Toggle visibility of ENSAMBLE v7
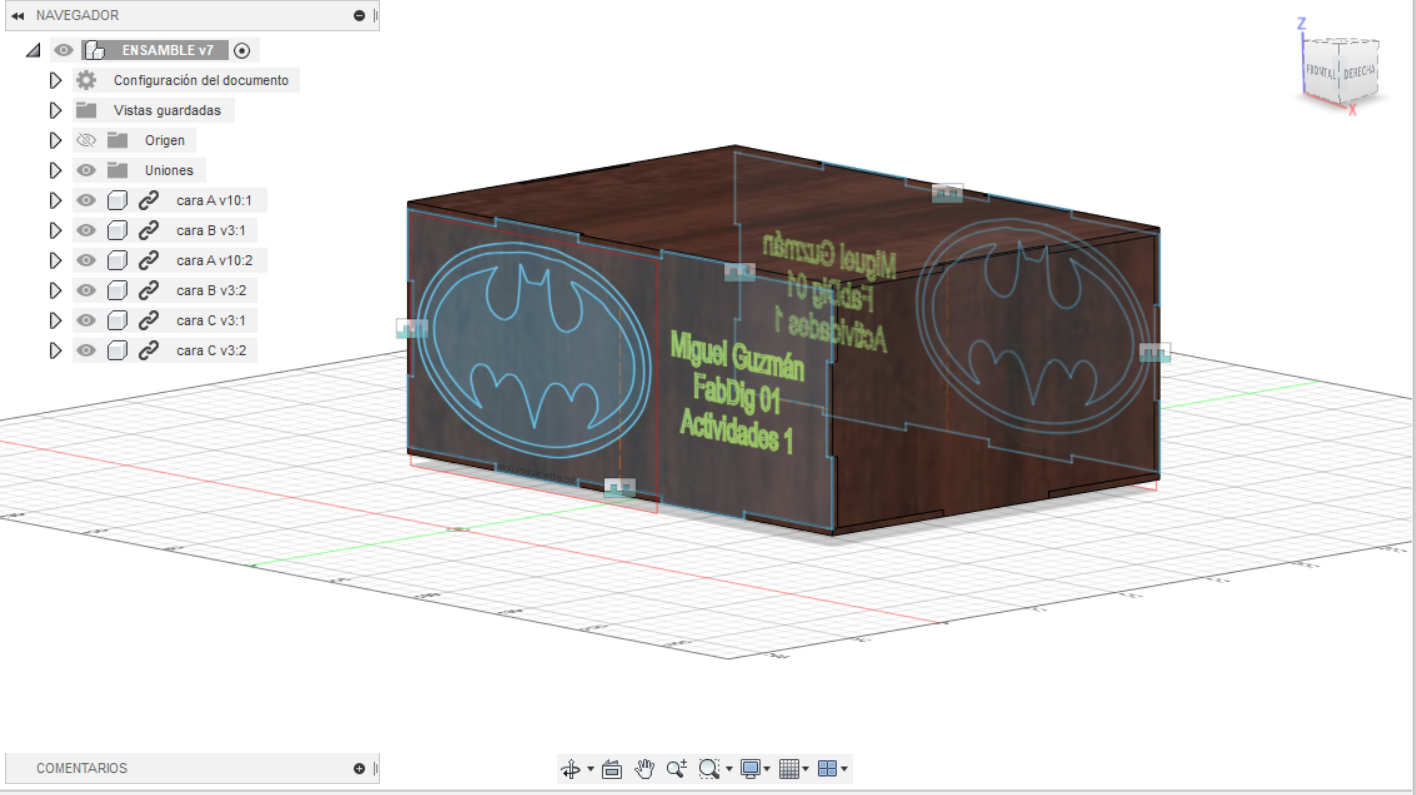This screenshot has width=1416, height=795. [x=64, y=50]
